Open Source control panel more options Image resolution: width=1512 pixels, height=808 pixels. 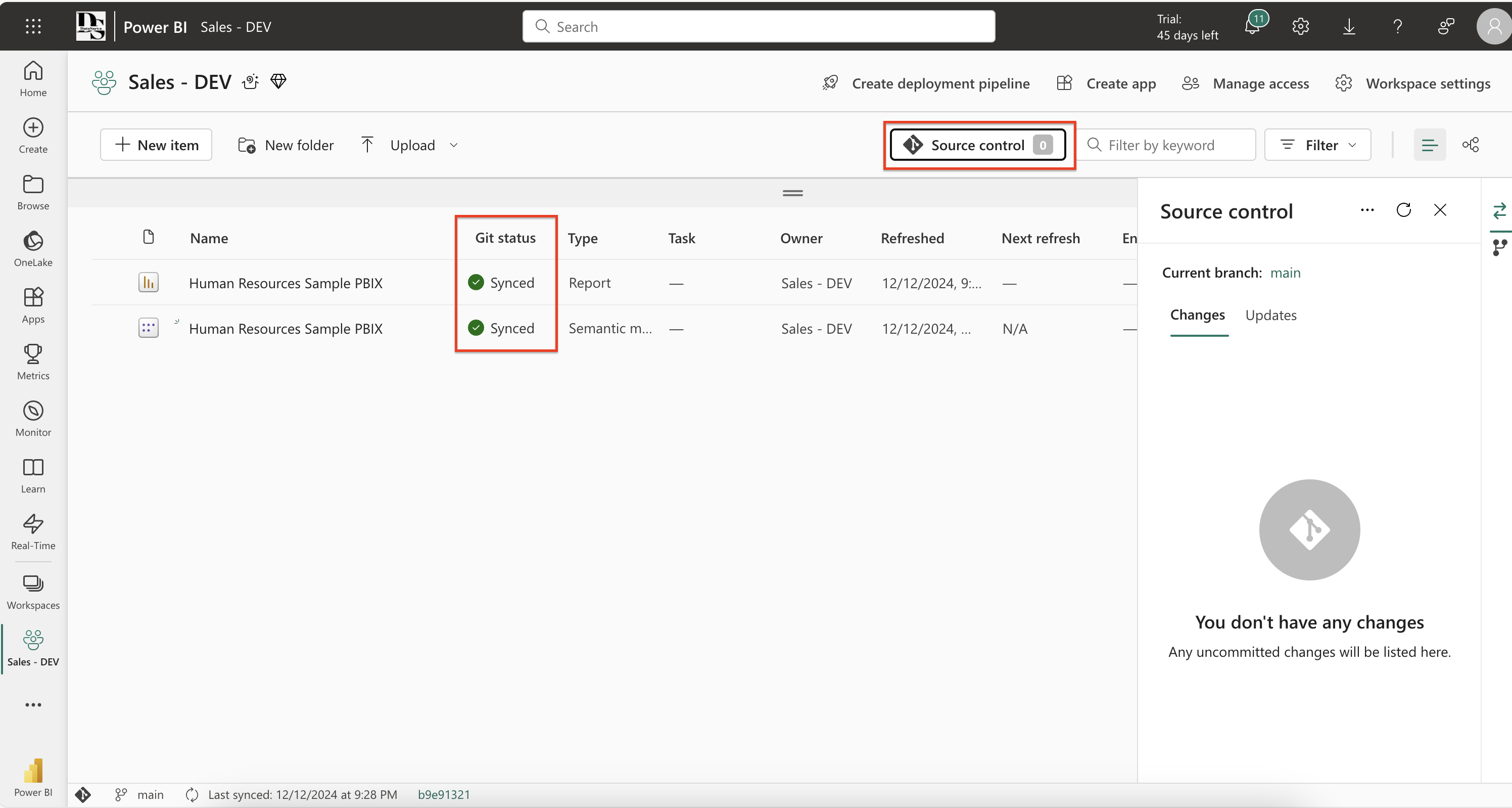pyautogui.click(x=1367, y=210)
